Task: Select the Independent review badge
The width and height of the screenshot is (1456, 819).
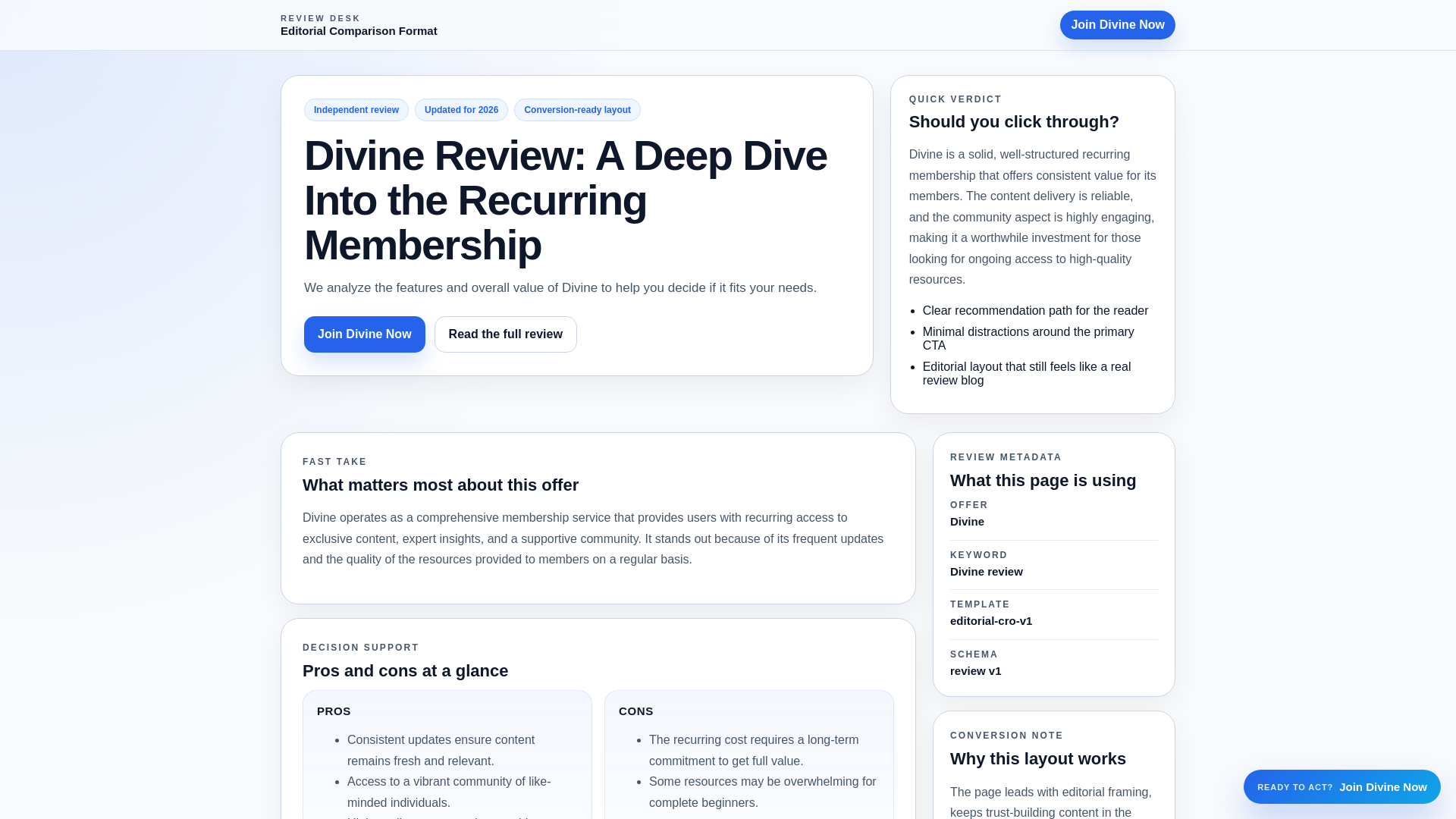Action: point(356,110)
